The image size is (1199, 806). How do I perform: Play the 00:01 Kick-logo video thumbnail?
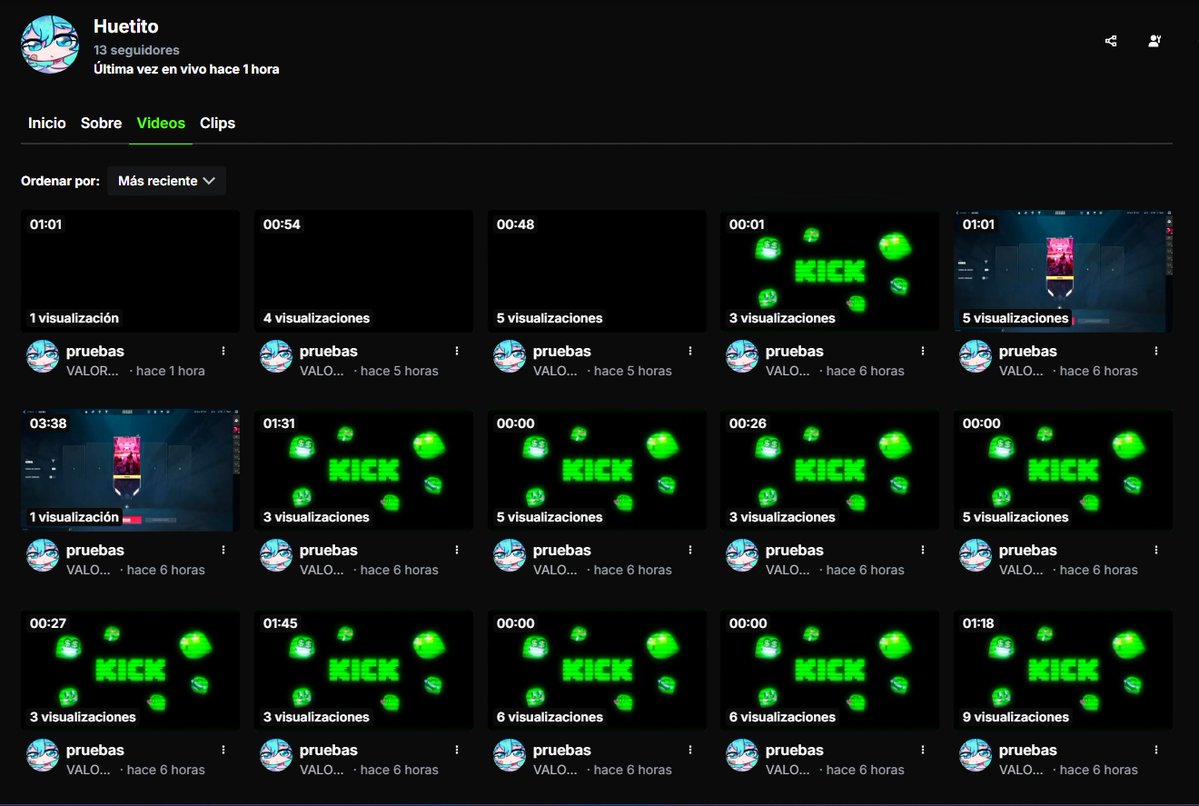click(830, 271)
